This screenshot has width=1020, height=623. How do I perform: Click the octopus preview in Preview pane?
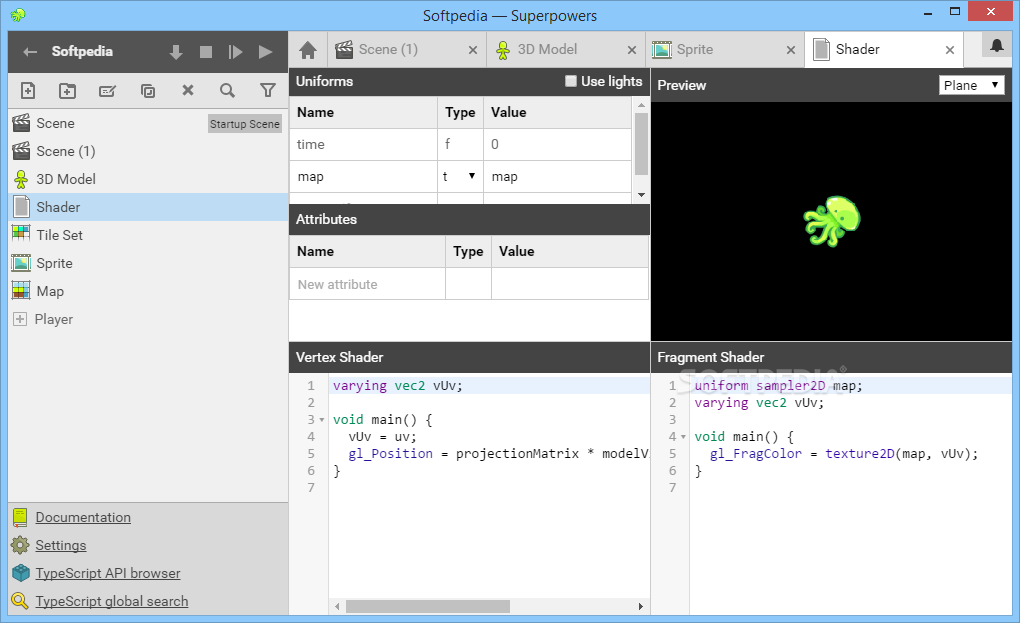point(832,221)
